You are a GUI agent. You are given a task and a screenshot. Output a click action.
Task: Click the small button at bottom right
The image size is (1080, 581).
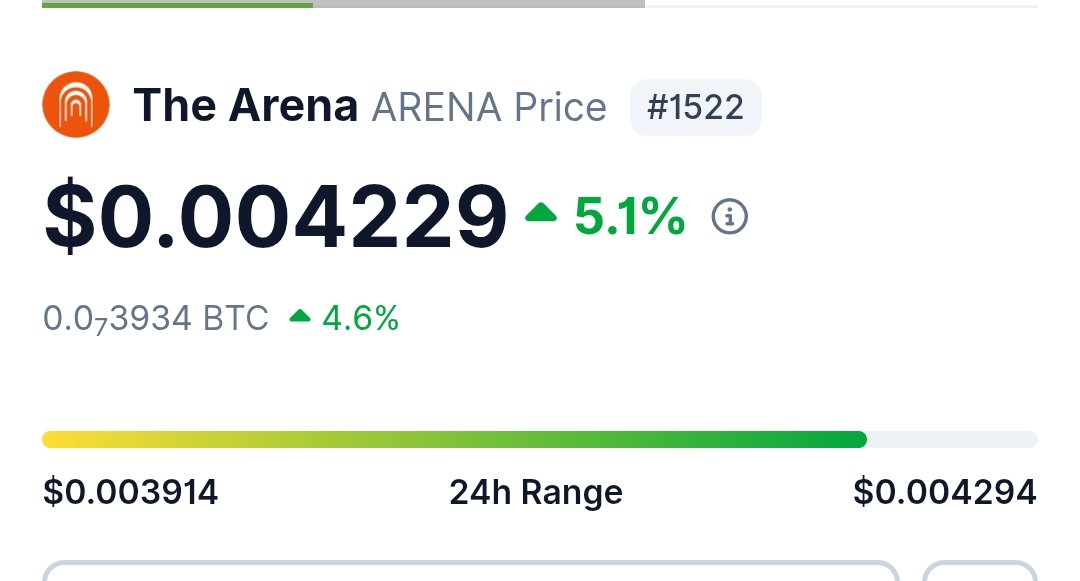[980, 572]
